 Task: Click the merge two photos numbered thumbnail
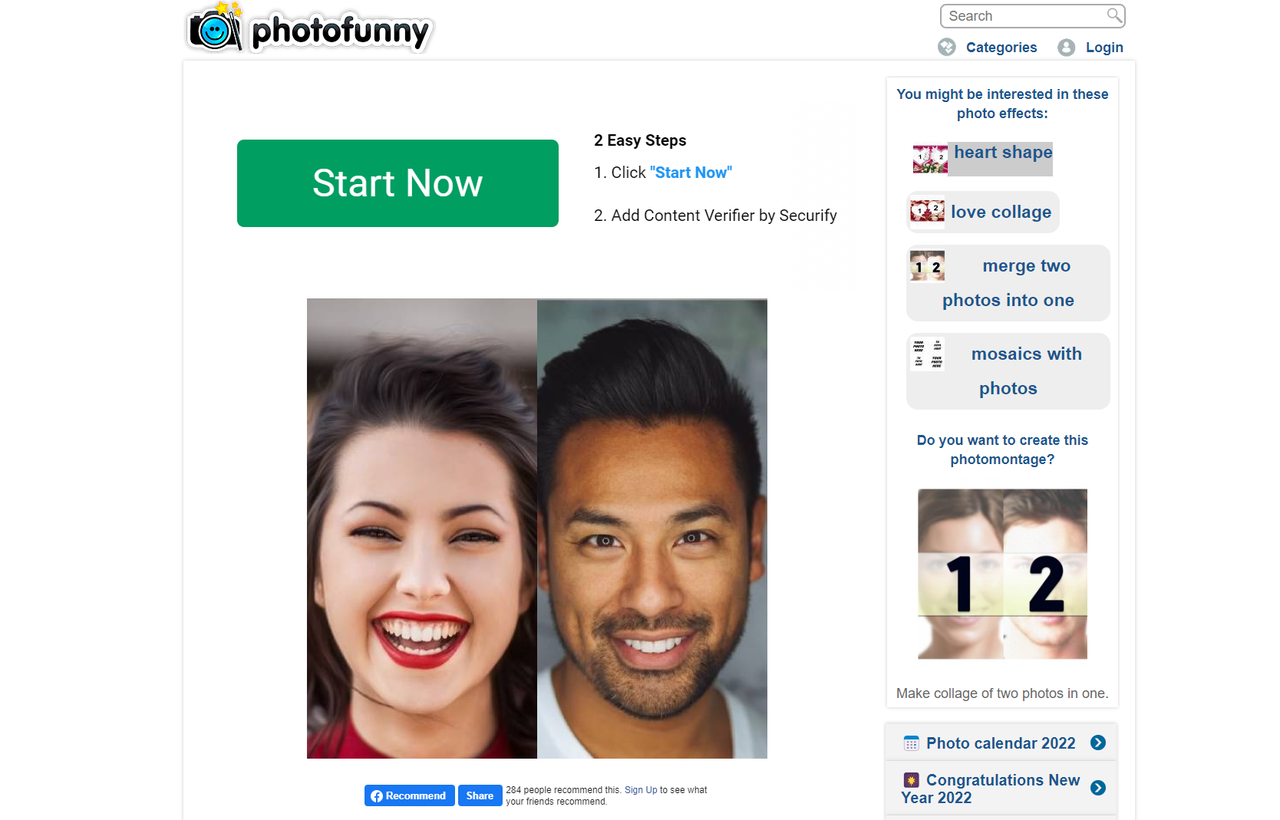tap(927, 265)
